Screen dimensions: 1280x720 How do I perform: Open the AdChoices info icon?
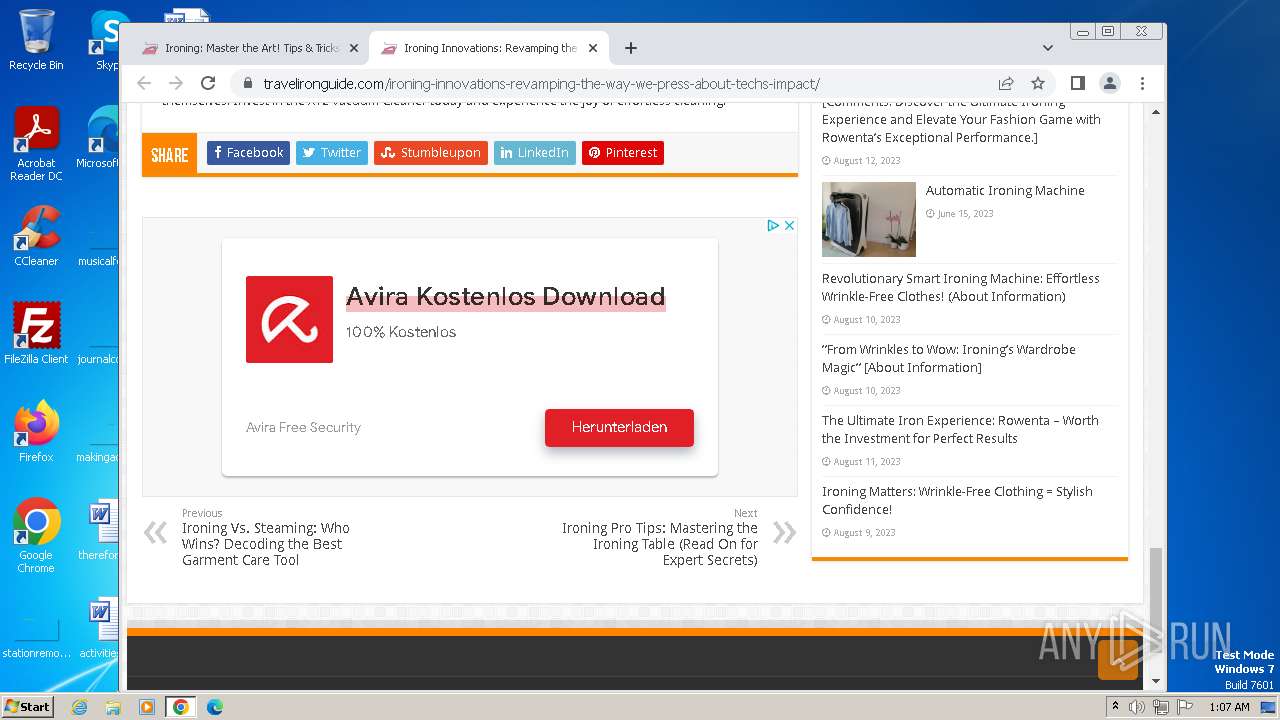773,226
